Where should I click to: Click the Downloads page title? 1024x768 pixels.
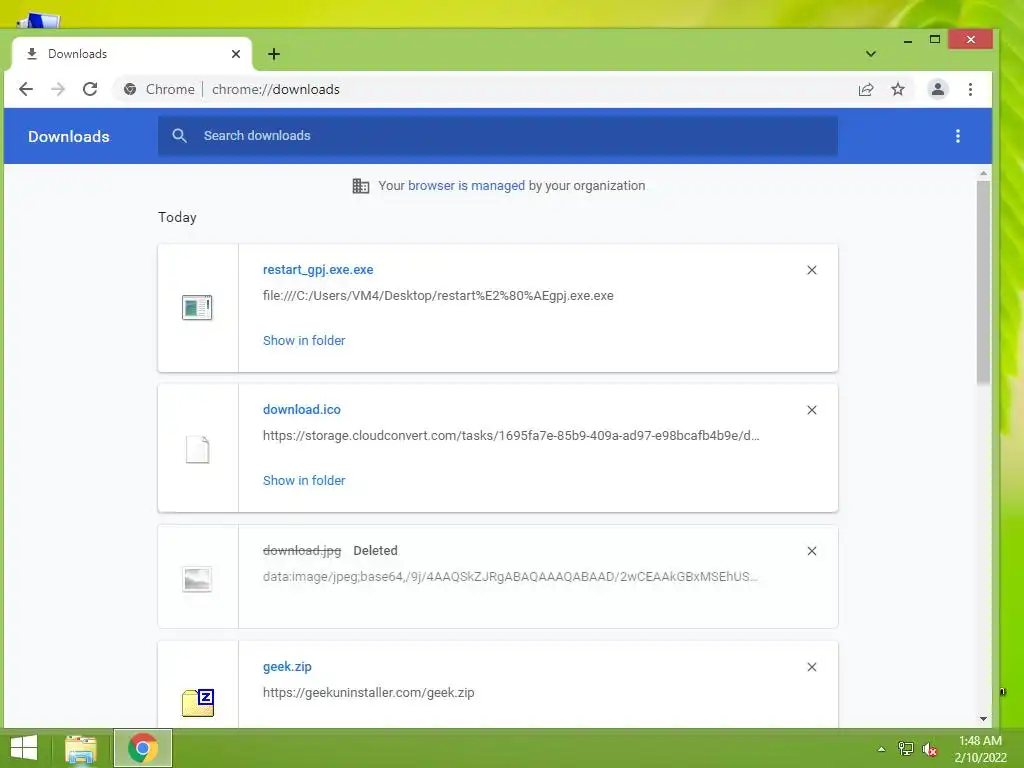coord(69,136)
